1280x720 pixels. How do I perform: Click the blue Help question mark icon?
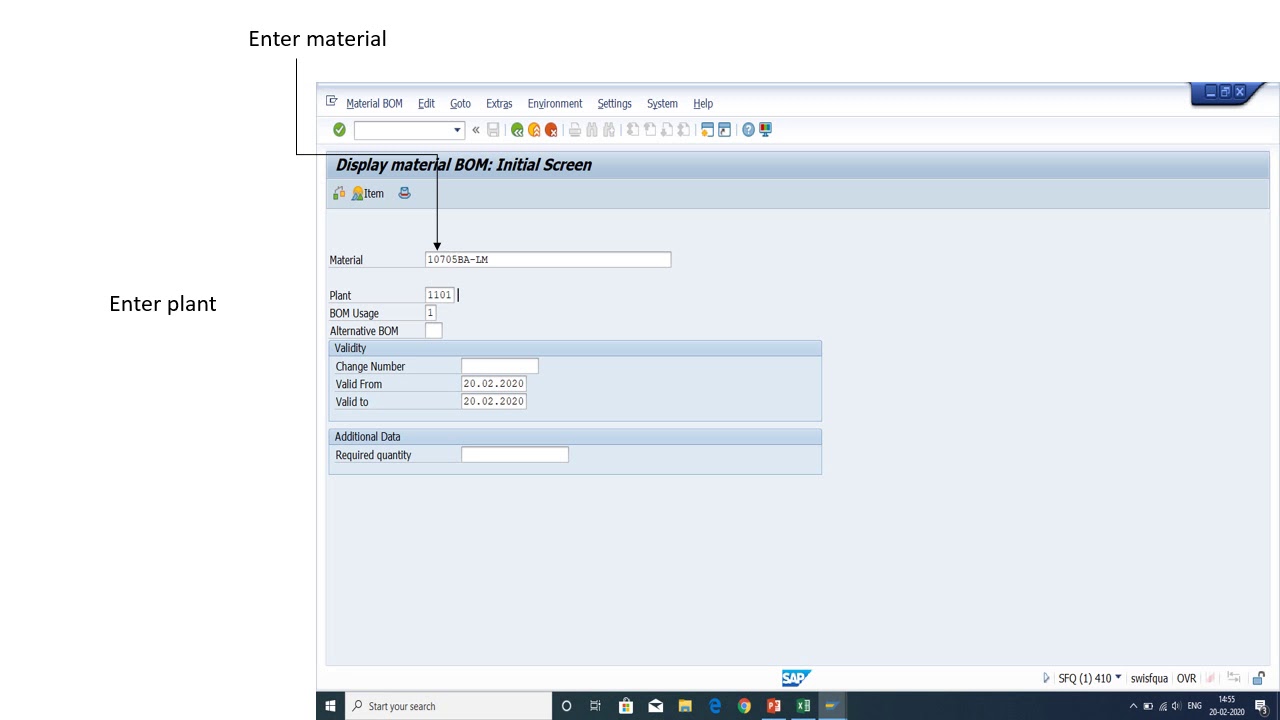point(749,130)
